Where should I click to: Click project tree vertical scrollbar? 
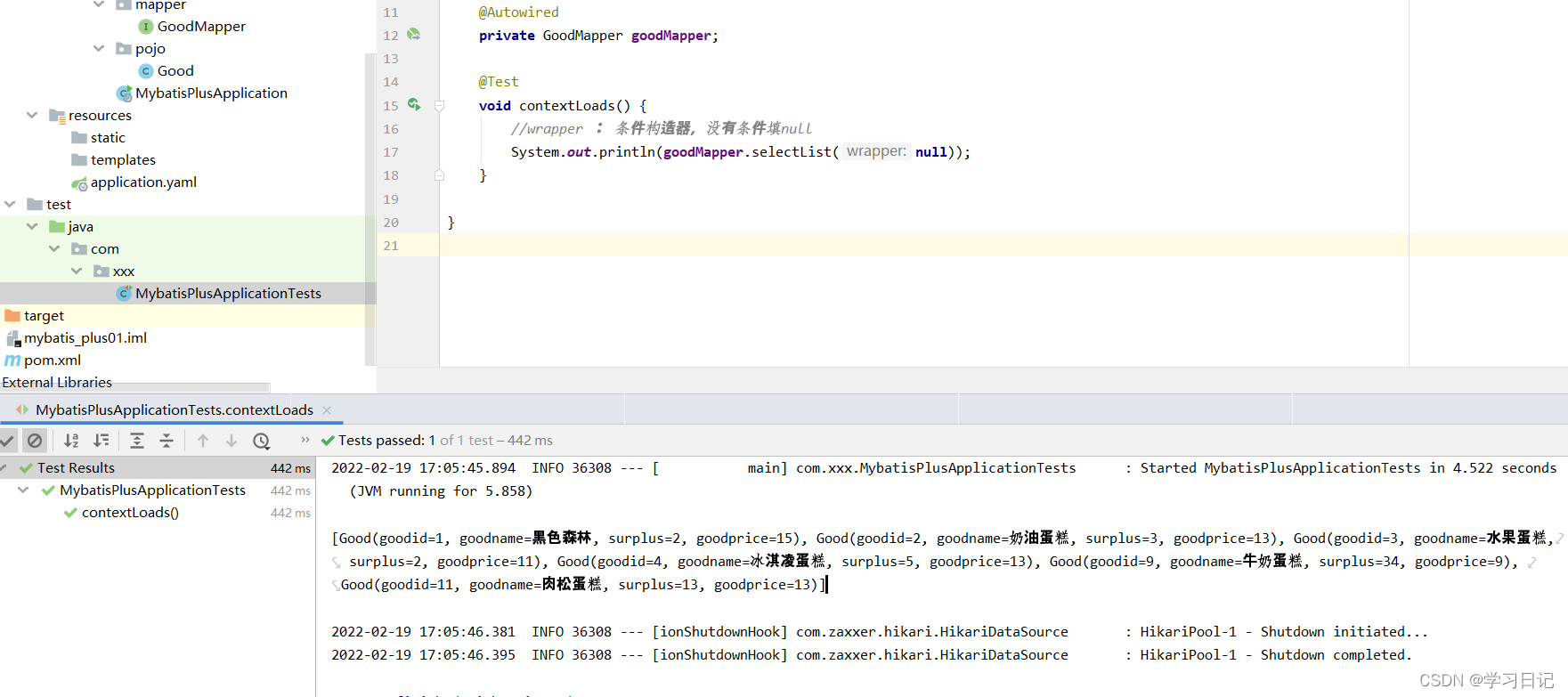370,209
